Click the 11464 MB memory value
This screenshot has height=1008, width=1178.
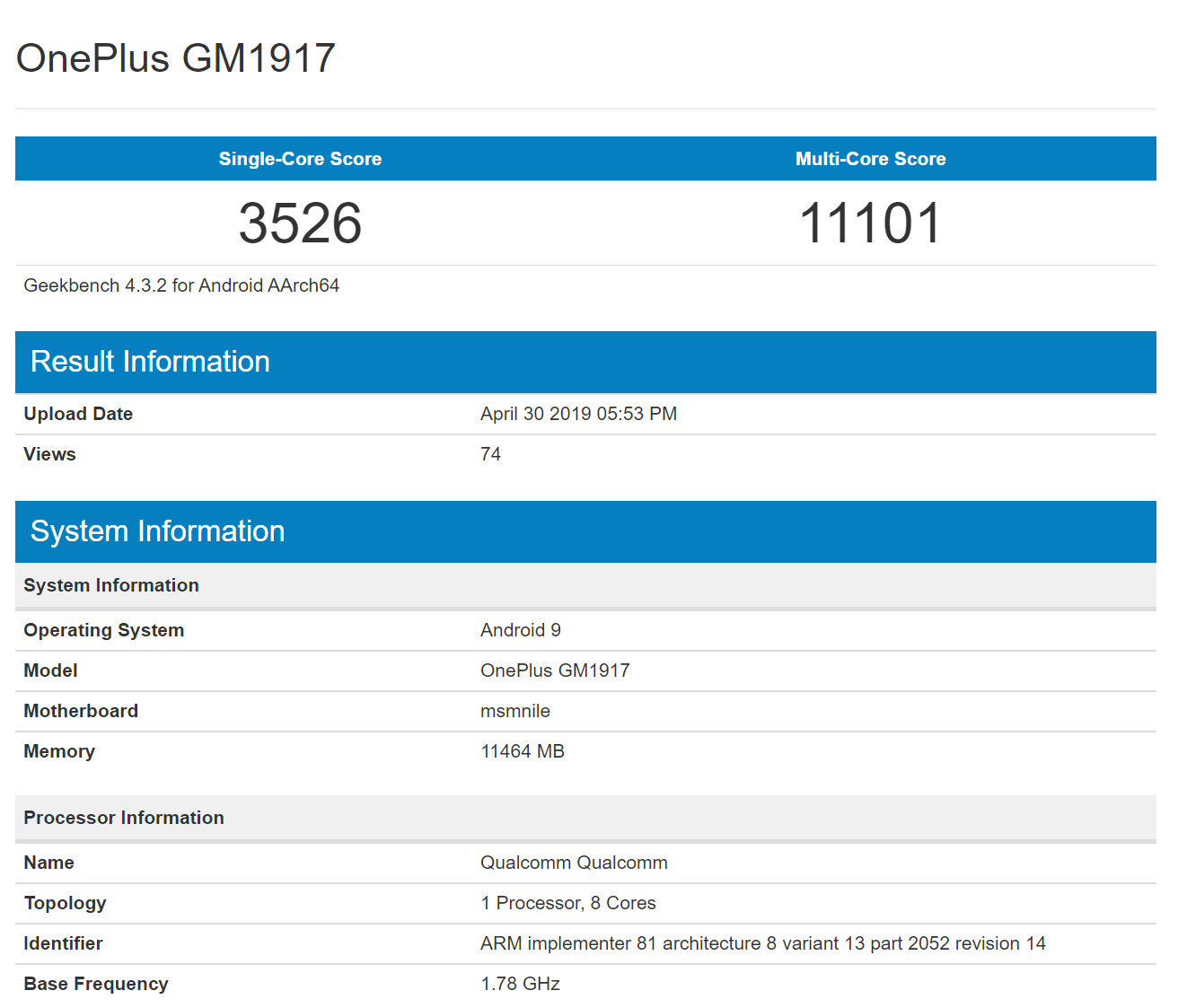point(523,751)
